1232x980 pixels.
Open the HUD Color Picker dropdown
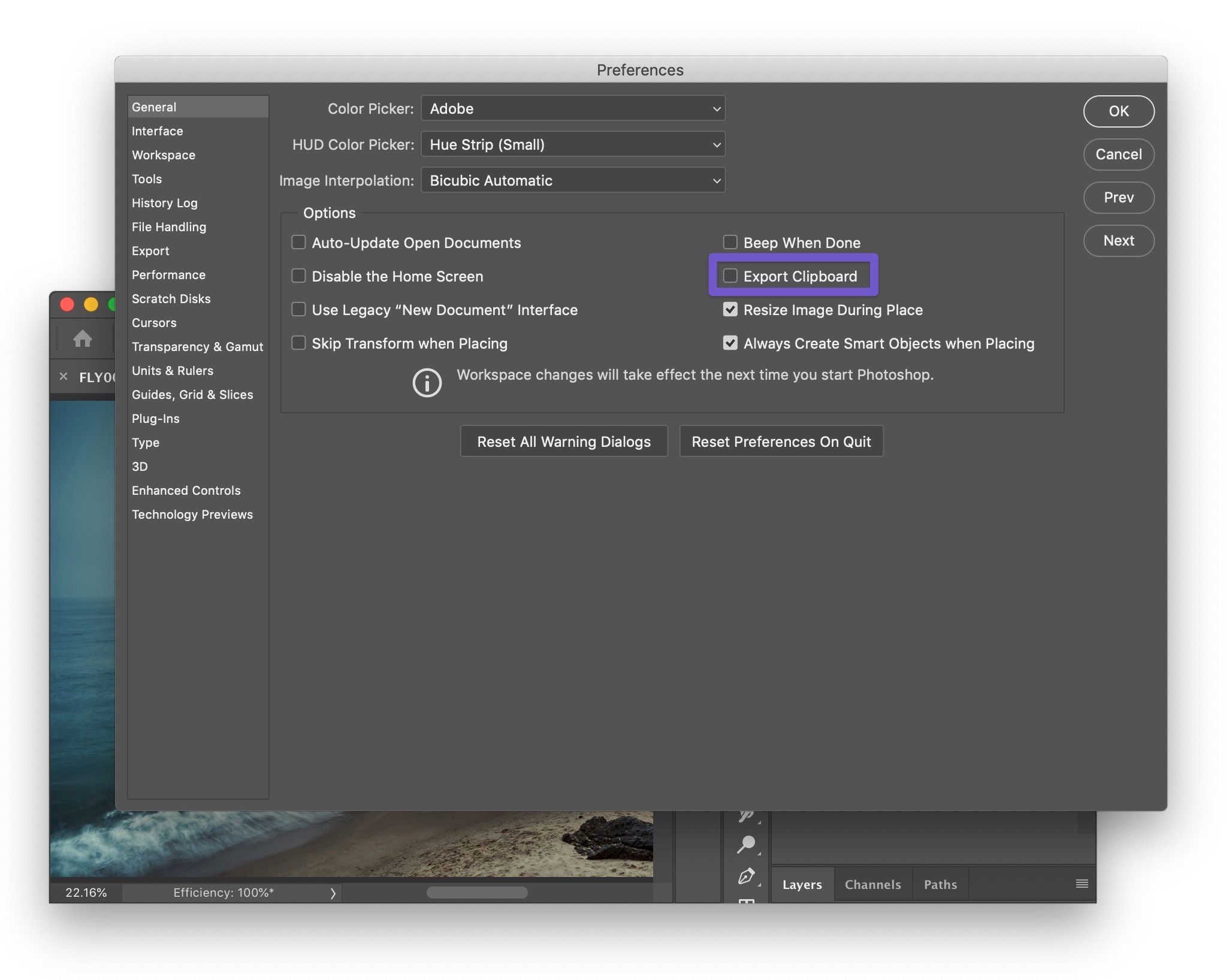tap(572, 144)
